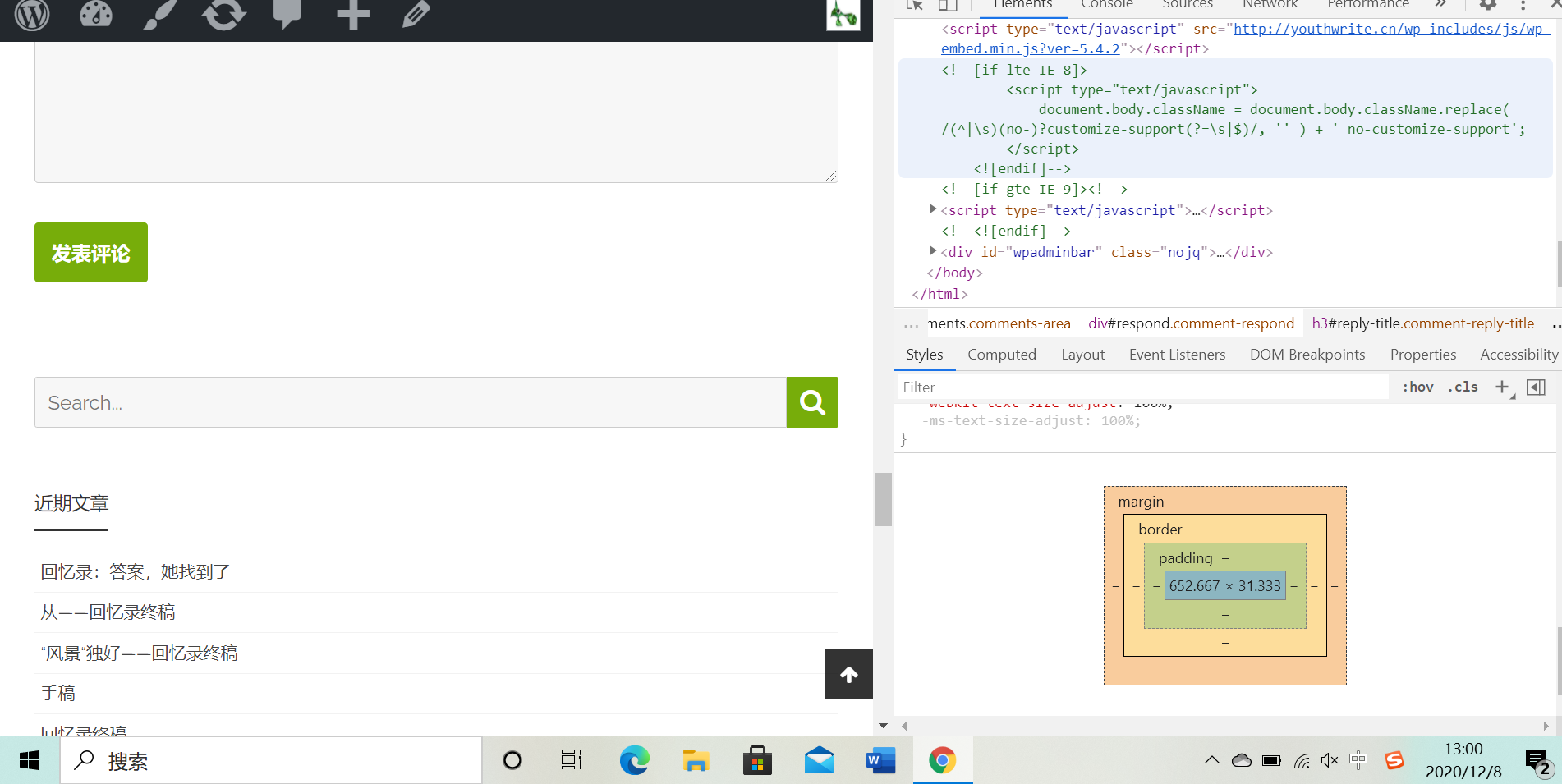Open Cortana circle icon
Image resolution: width=1562 pixels, height=784 pixels.
point(512,761)
